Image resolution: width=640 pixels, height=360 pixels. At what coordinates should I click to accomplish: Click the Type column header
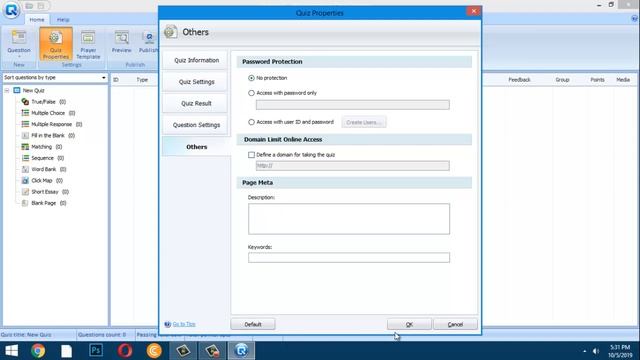pos(142,80)
